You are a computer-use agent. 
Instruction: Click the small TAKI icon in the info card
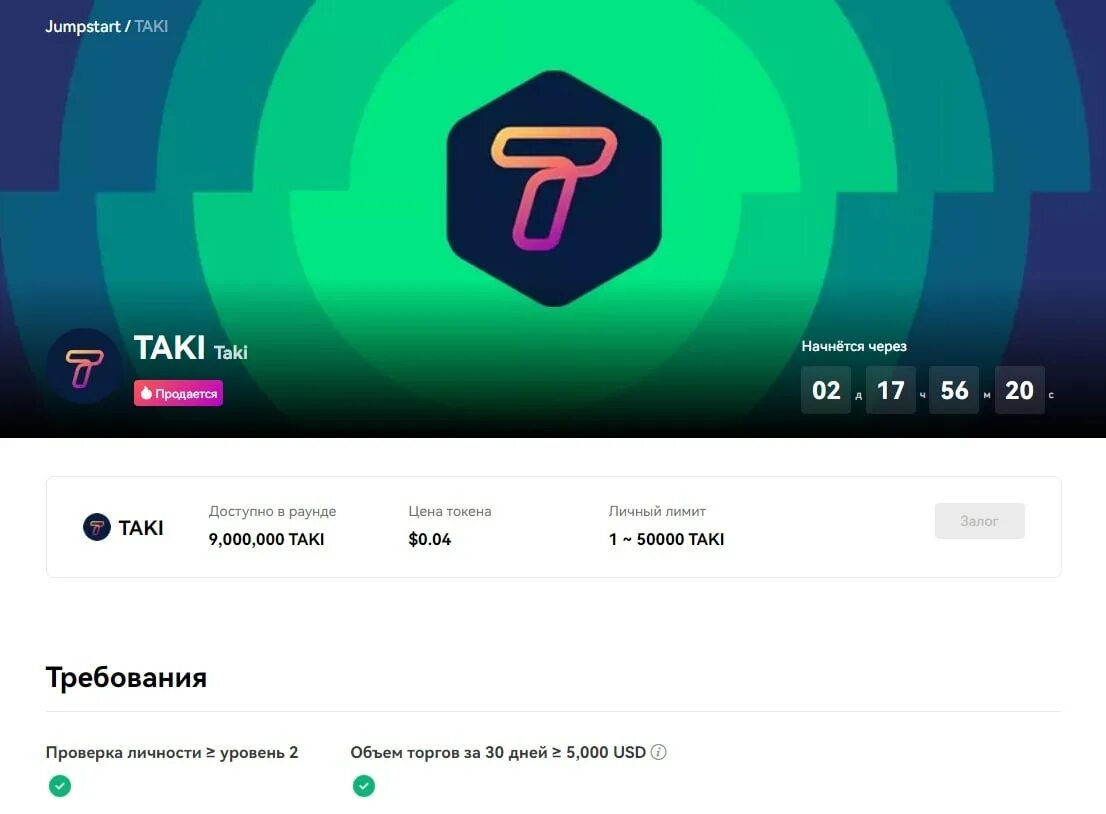tap(97, 527)
